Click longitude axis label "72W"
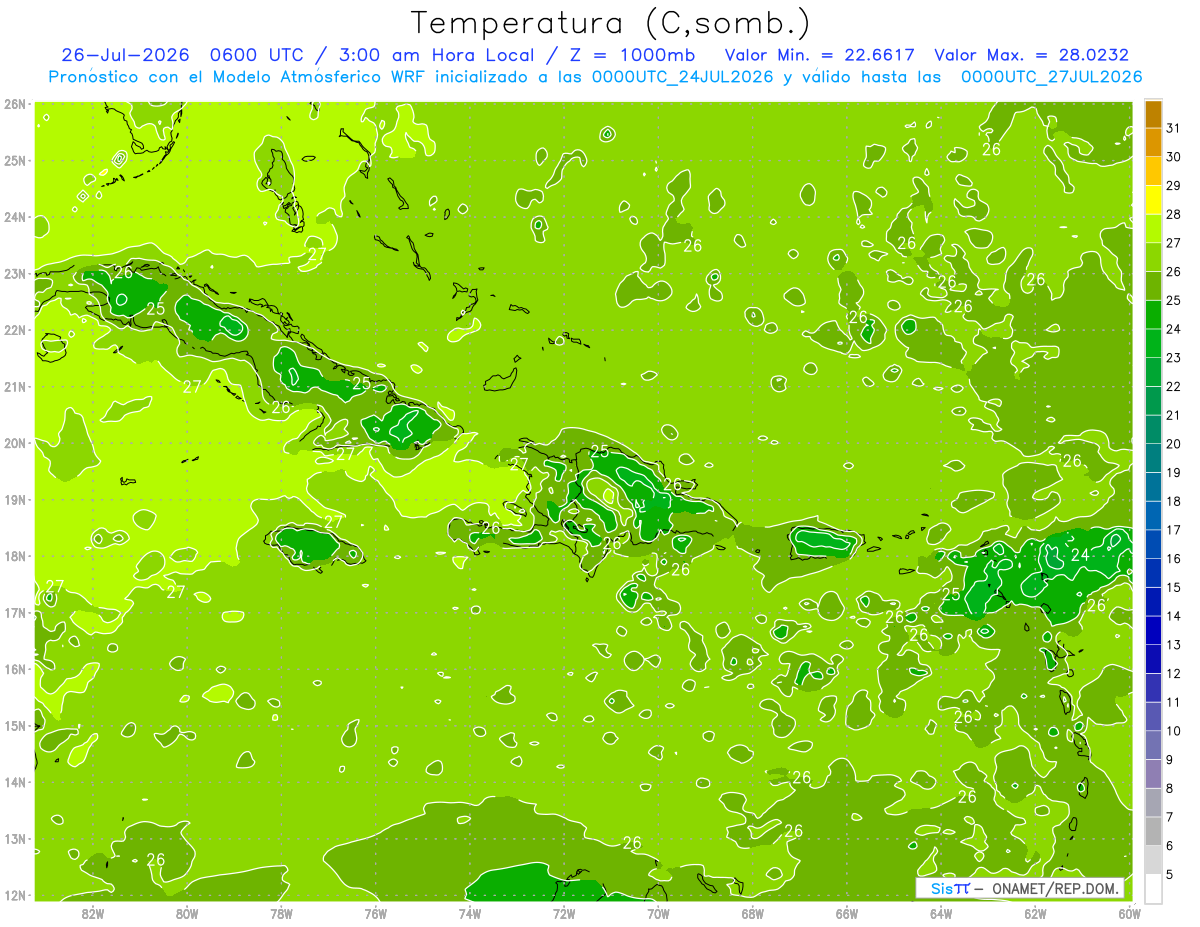Screen dimensions: 1200x927 coord(564,913)
